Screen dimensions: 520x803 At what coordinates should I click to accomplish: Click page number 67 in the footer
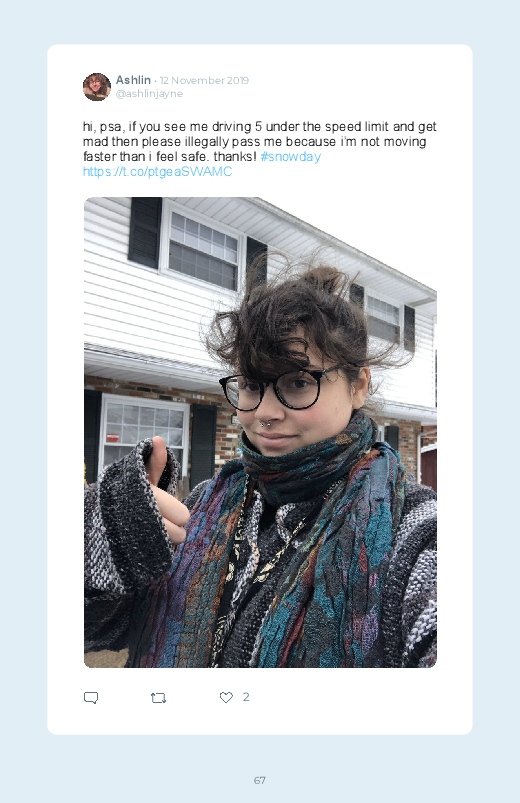point(260,780)
